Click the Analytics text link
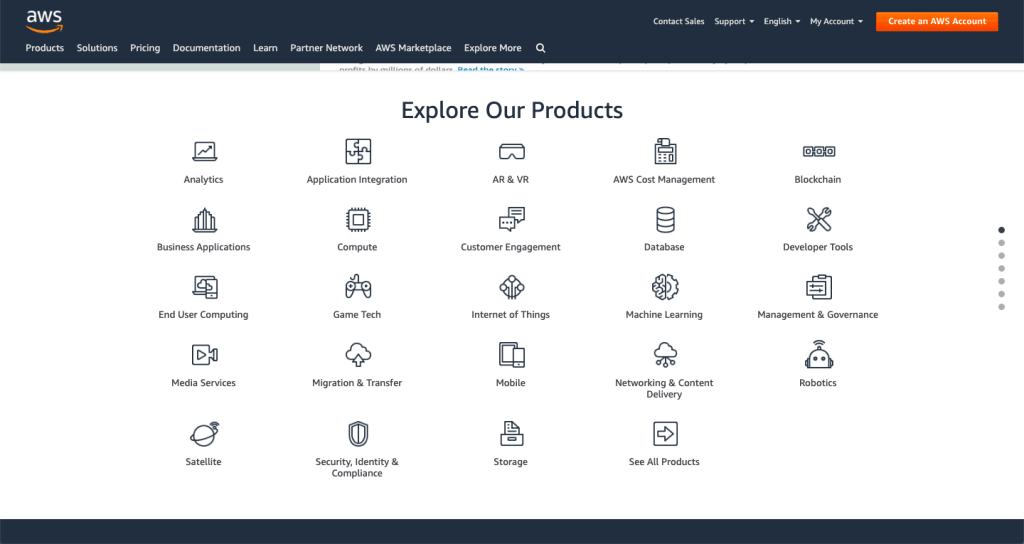Viewport: 1024px width, 544px height. [203, 180]
